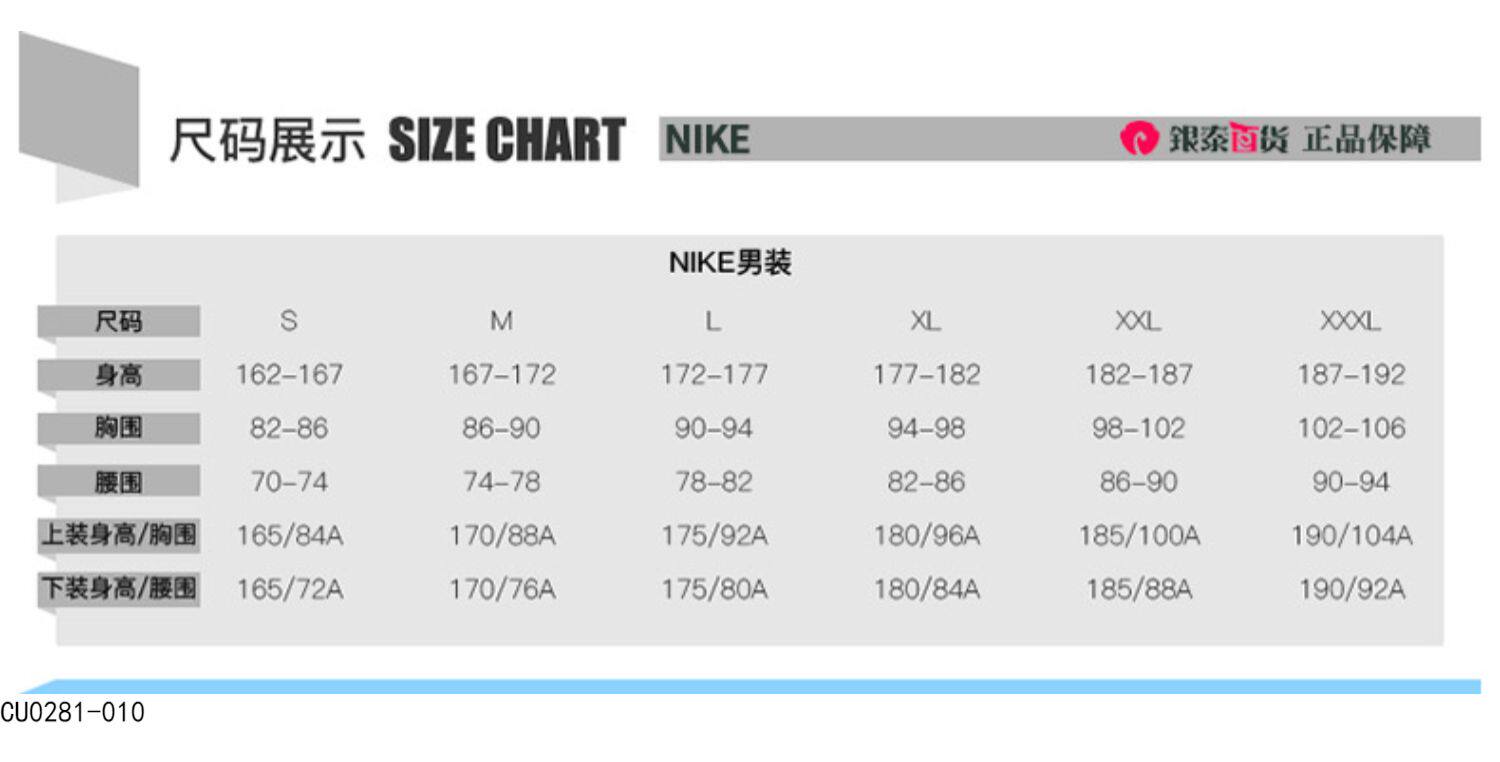Select the 腰围 row label
Image resolution: width=1500 pixels, height=762 pixels.
click(119, 483)
